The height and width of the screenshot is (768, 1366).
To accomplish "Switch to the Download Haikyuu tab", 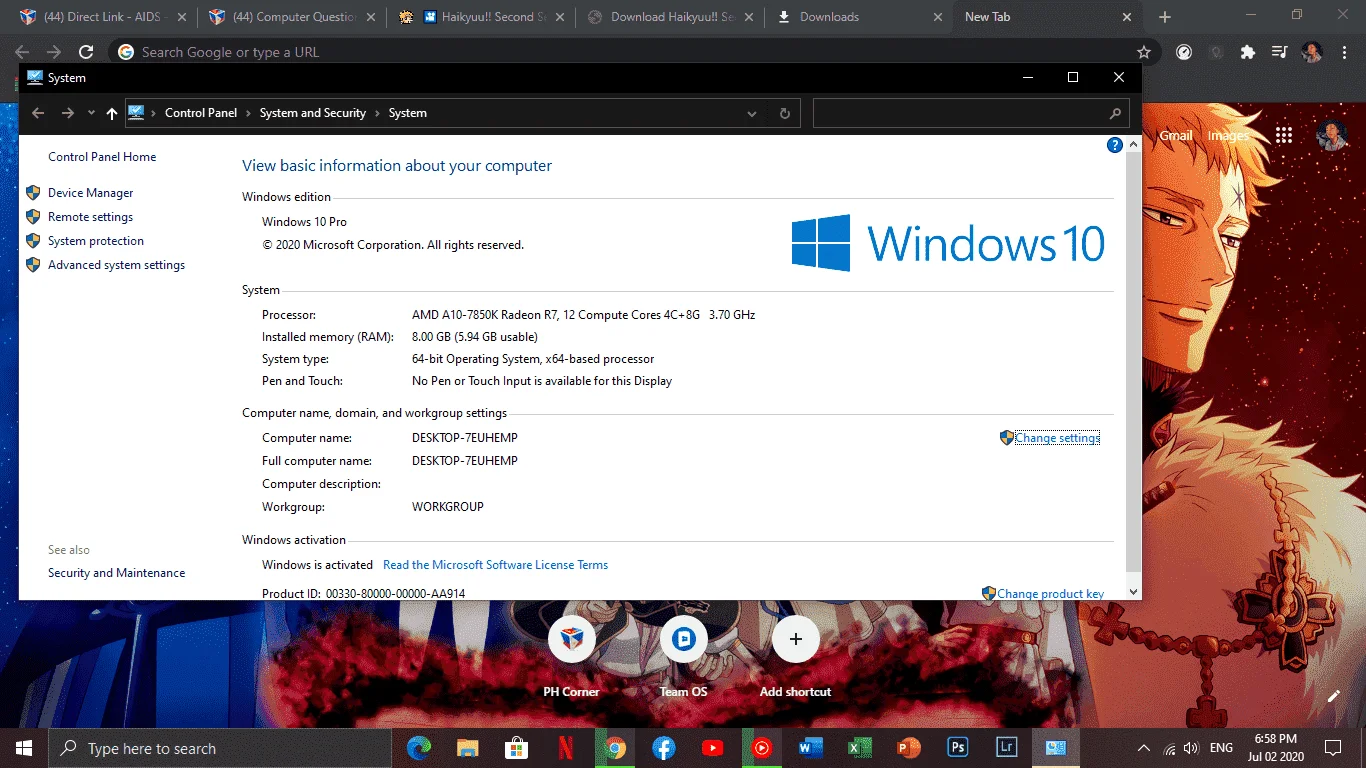I will 670,17.
